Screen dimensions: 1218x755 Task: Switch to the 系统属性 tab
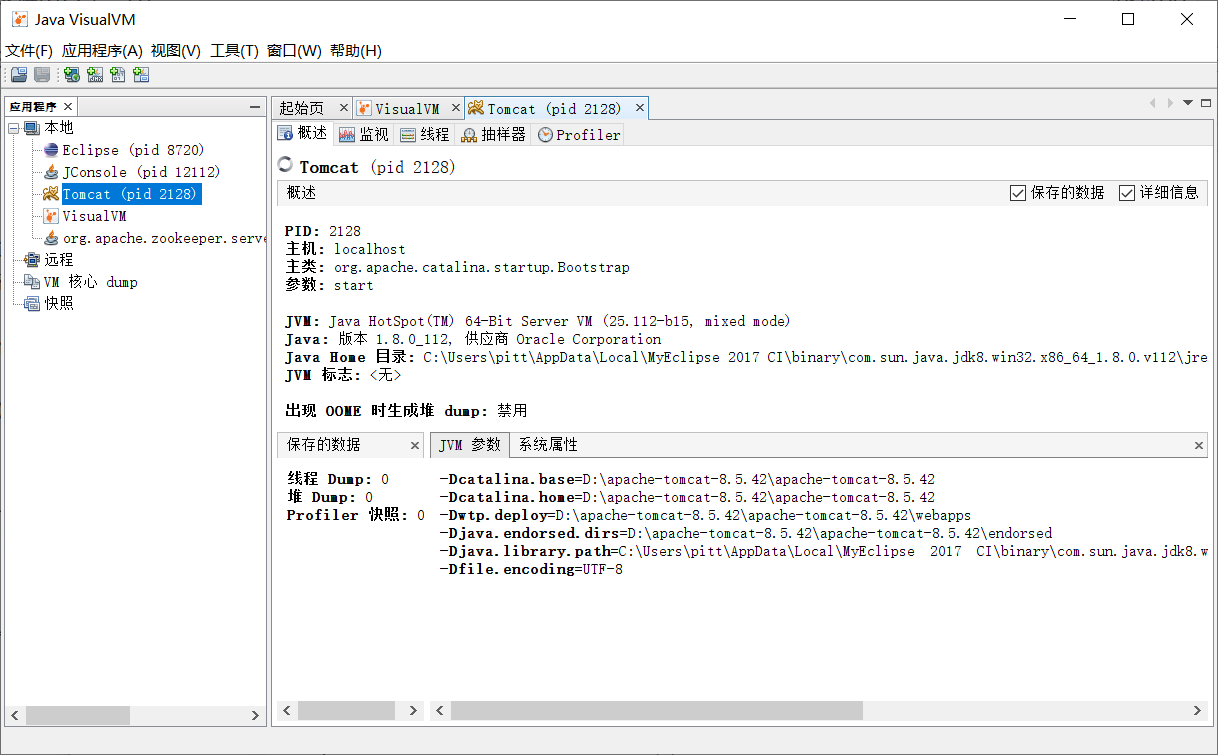click(x=549, y=444)
